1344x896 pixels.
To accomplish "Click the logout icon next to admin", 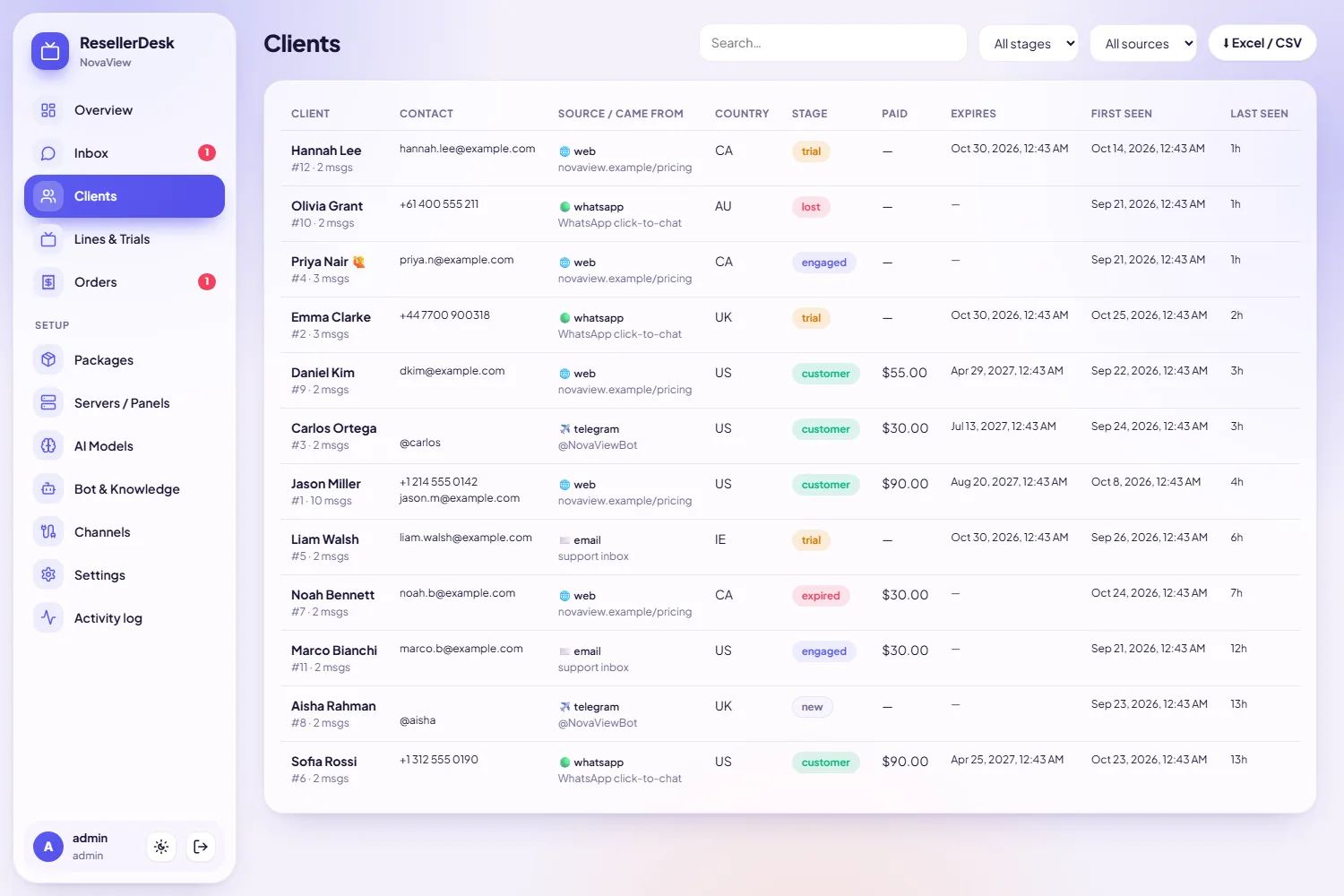I will point(201,847).
